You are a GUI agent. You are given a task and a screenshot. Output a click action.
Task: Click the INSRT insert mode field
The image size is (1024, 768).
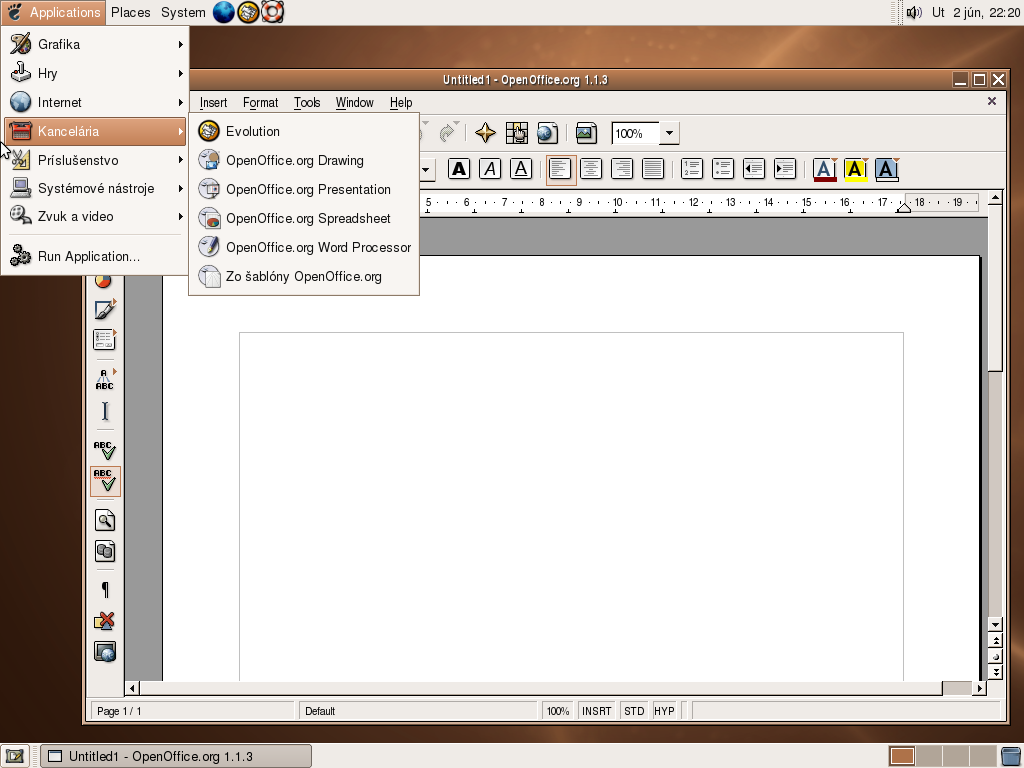tap(597, 711)
